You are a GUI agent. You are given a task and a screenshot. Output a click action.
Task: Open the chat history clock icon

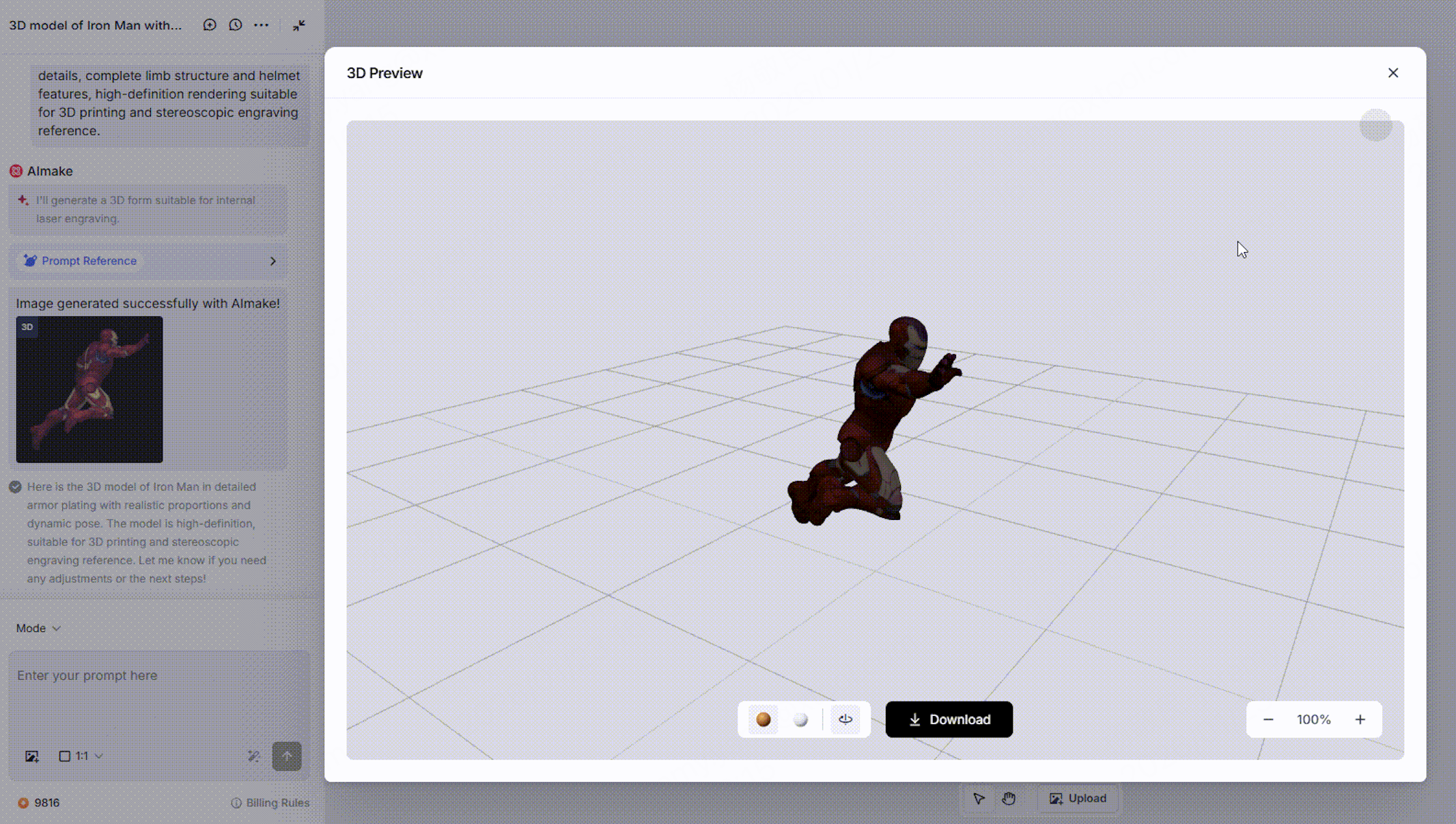(236, 25)
